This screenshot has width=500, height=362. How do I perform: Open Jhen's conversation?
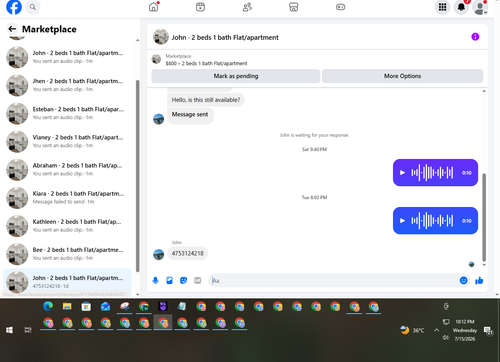(x=68, y=85)
